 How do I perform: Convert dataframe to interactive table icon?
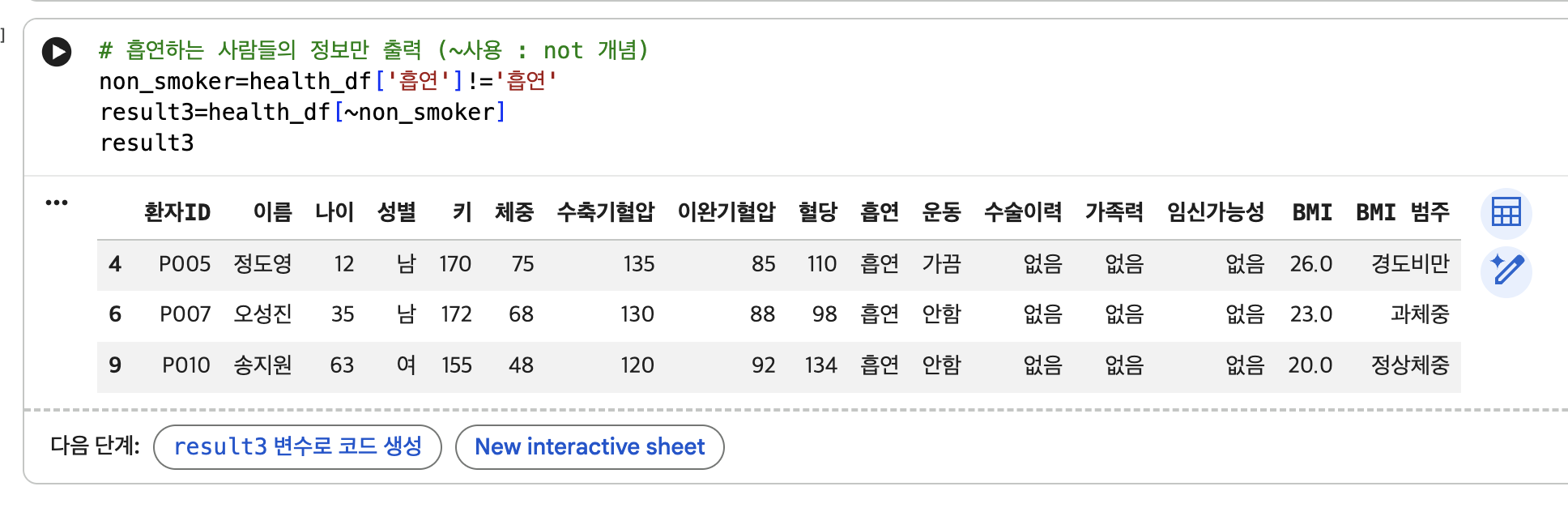coord(1506,213)
